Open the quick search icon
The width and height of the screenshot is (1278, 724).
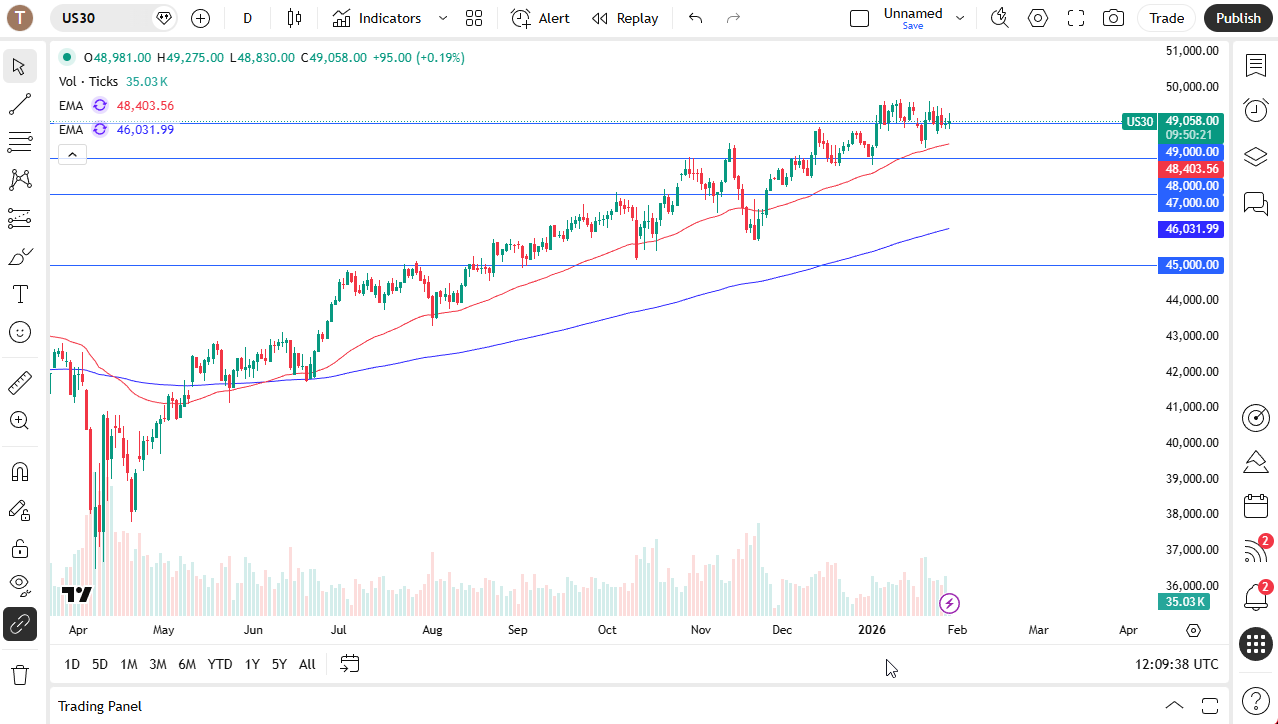pos(999,18)
